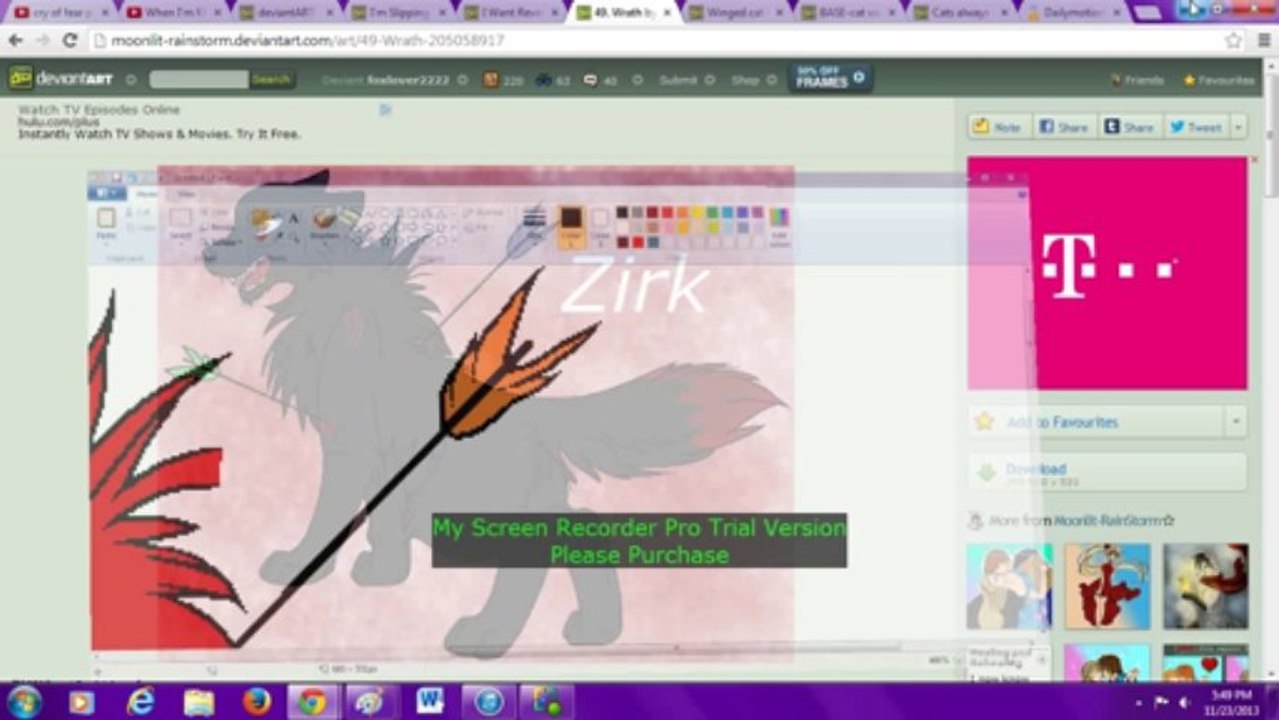
Task: Open the Paint line Size dropdown
Action: (x=535, y=224)
